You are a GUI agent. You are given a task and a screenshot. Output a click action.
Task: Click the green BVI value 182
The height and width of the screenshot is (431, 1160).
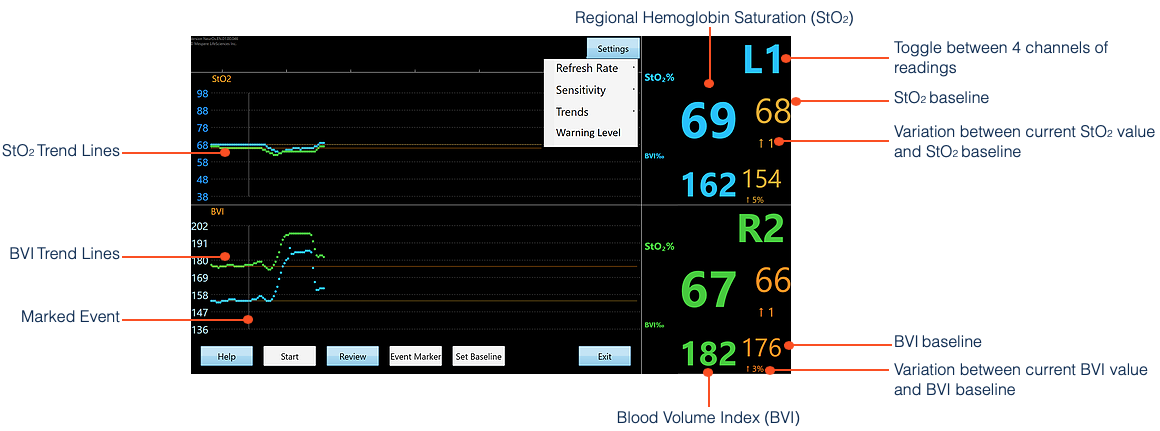709,354
